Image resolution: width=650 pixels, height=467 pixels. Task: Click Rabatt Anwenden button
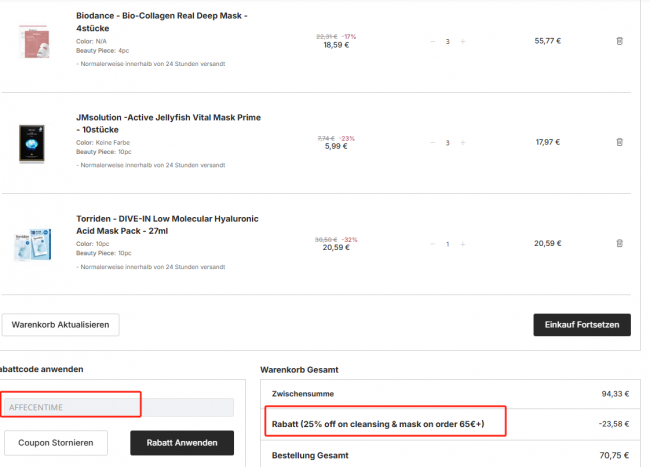point(182,443)
